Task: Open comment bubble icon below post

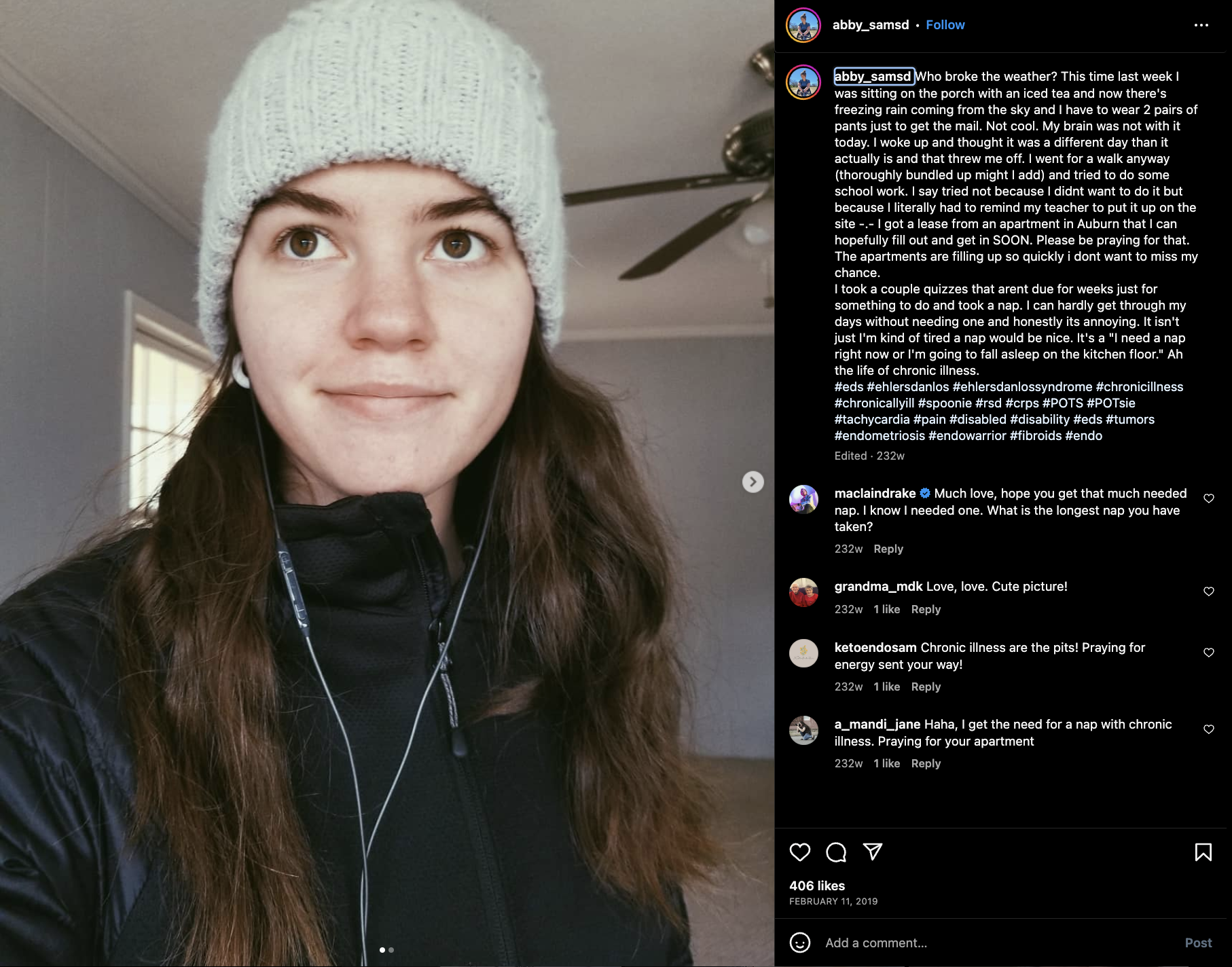Action: point(836,852)
